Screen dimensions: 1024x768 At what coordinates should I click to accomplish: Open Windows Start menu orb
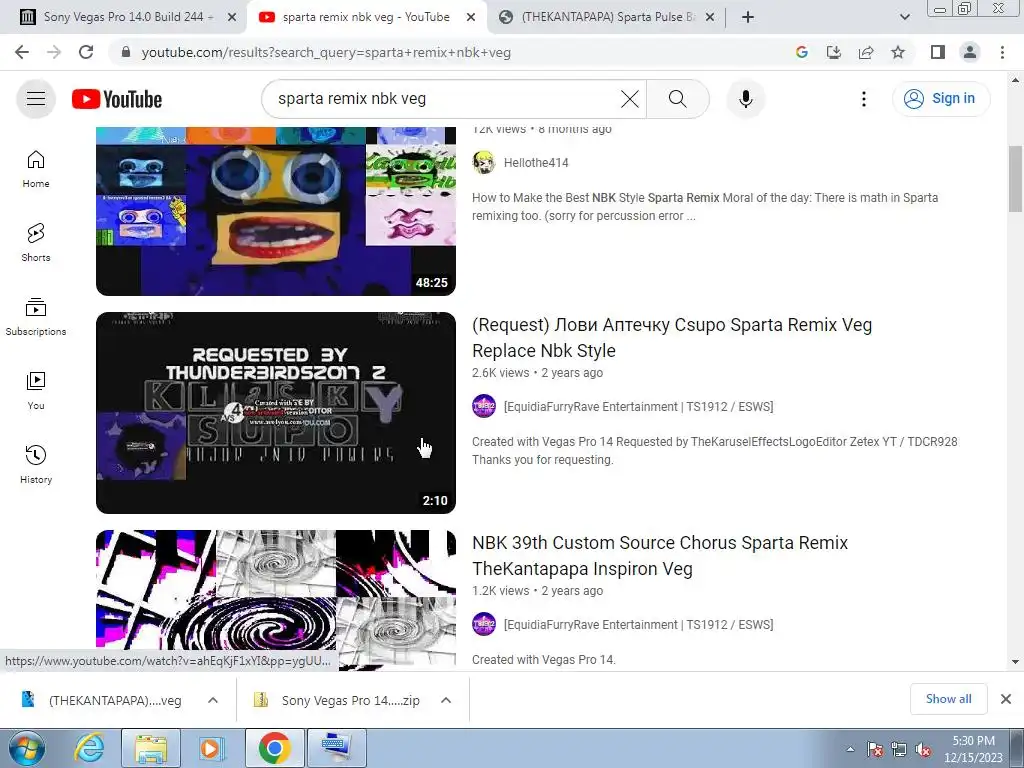pos(27,748)
